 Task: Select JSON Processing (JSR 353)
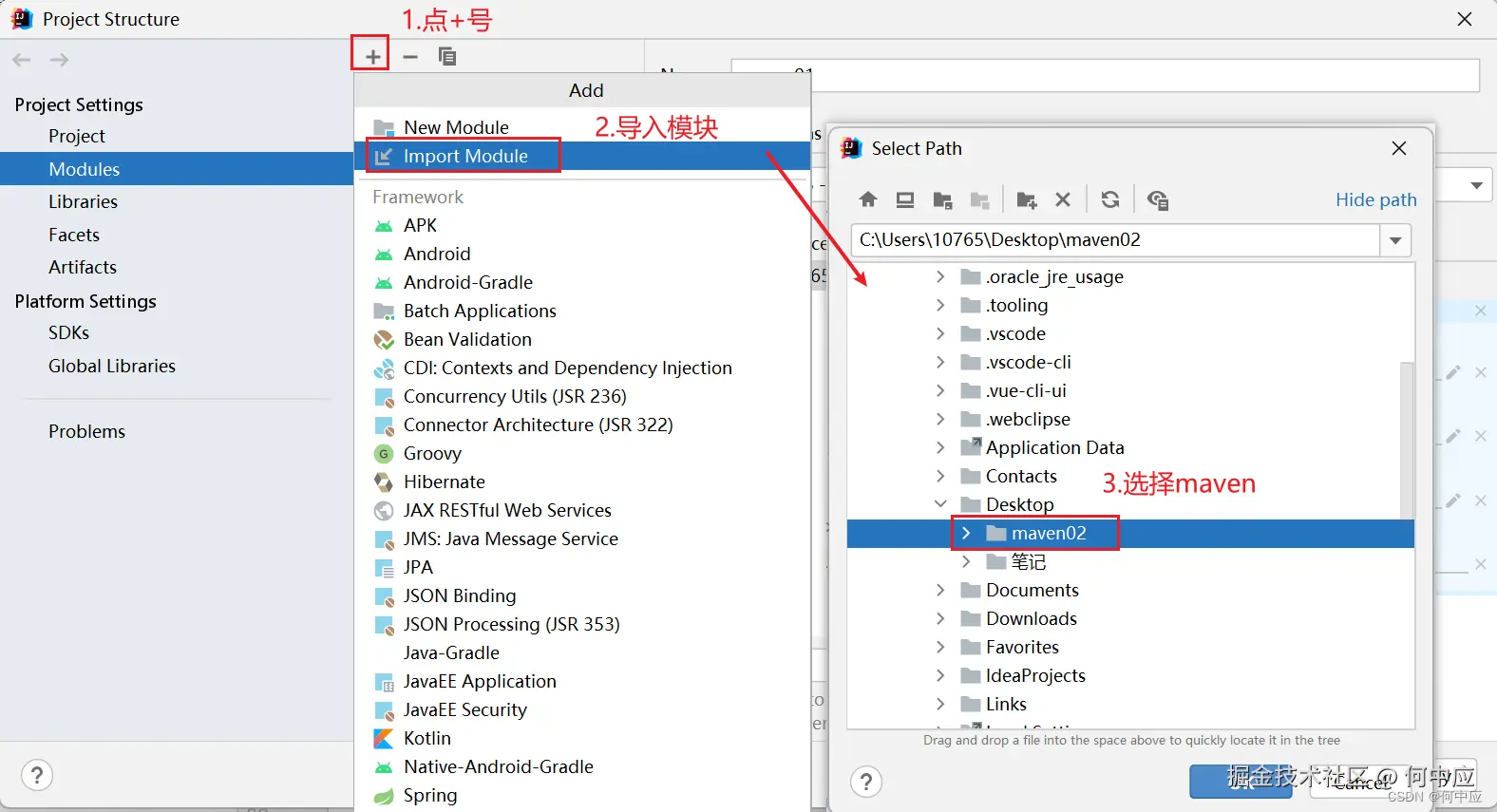(x=583, y=624)
